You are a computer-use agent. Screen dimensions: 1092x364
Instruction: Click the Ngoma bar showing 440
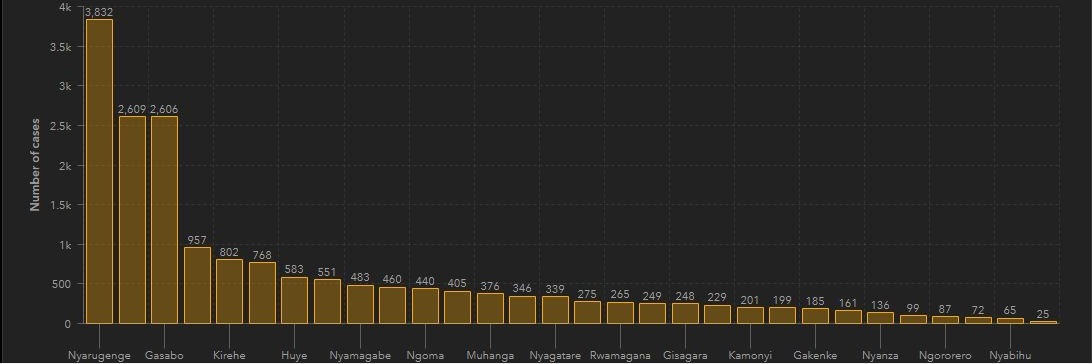(x=425, y=306)
